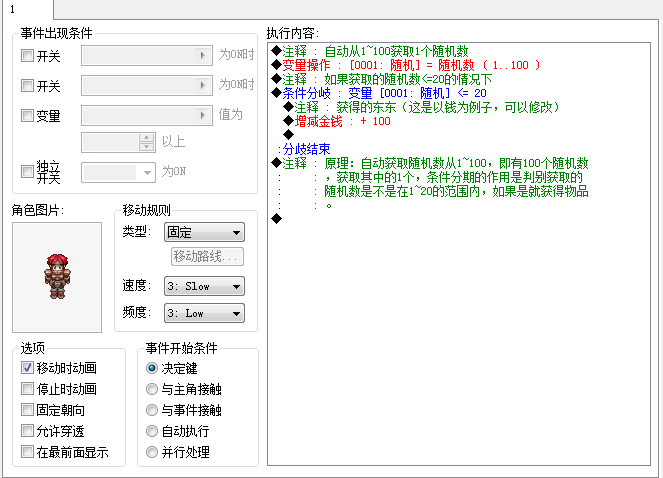Tick the 独立开关 condition checkbox
This screenshot has width=663, height=478.
click(27, 171)
